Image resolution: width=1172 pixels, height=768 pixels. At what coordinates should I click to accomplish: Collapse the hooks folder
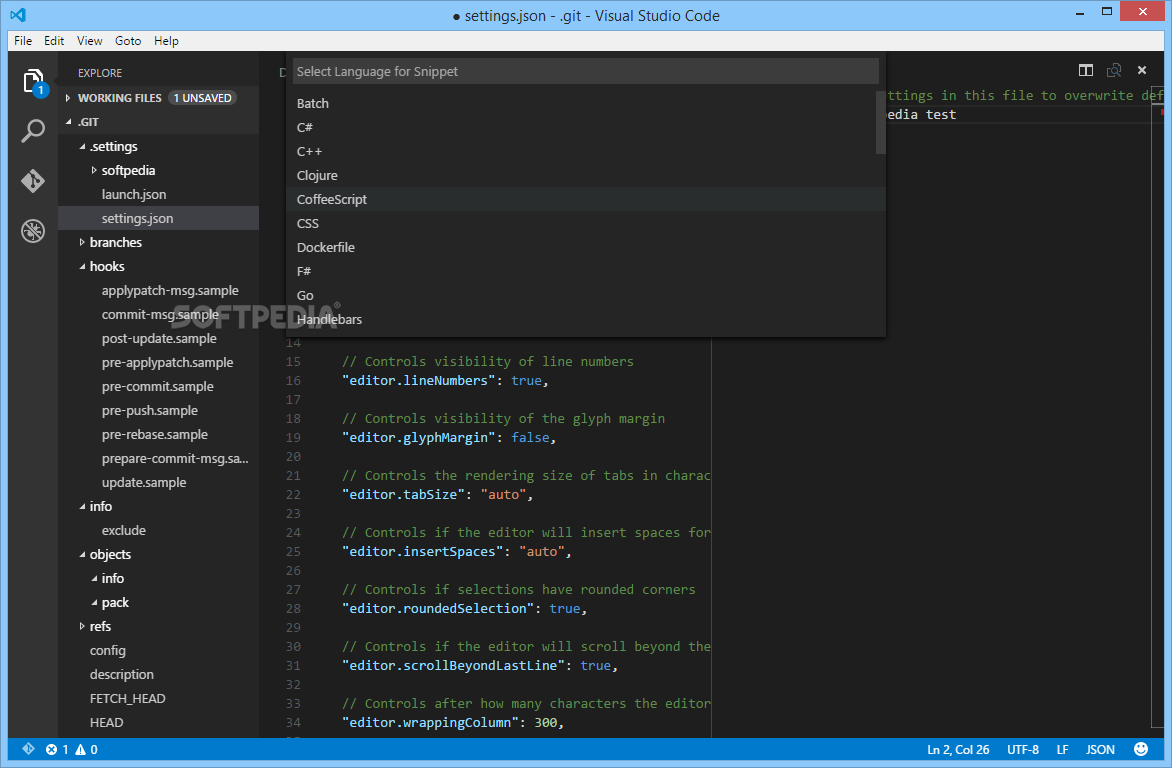point(82,266)
